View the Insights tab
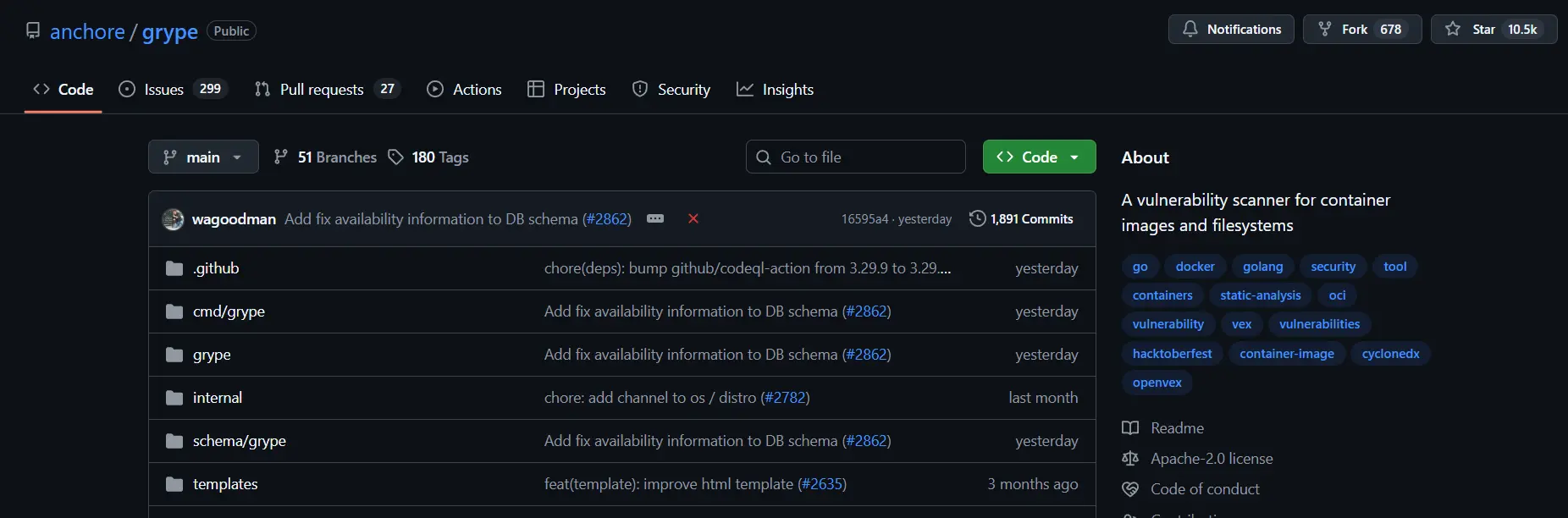This screenshot has width=1568, height=518. (x=775, y=89)
